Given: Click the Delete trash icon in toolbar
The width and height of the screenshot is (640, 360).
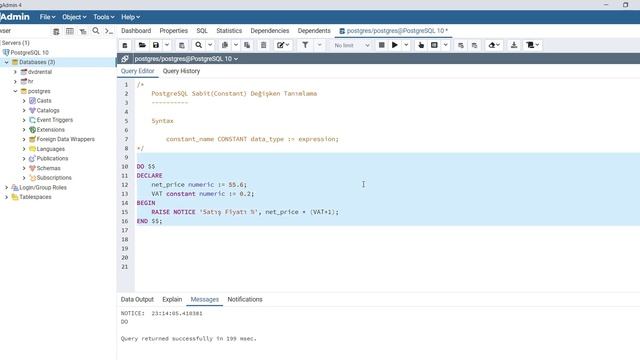Looking at the screenshot, I should point(263,45).
